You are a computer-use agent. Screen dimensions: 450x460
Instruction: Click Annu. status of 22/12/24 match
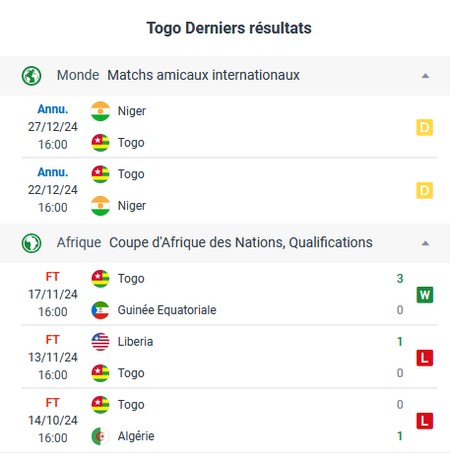point(53,172)
